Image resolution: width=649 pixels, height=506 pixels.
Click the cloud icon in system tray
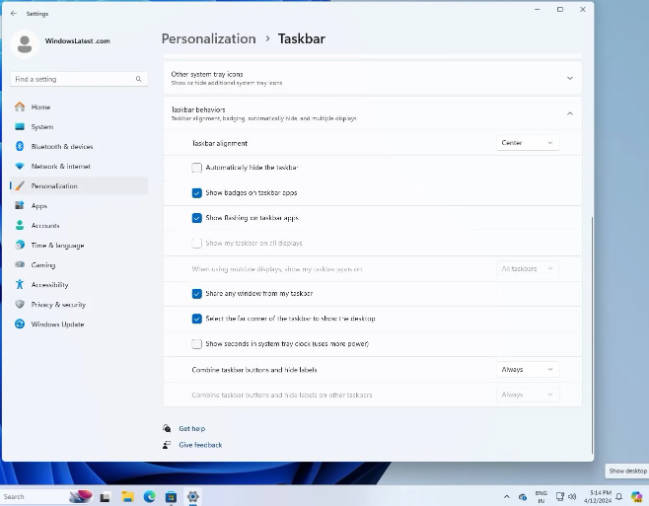(523, 497)
